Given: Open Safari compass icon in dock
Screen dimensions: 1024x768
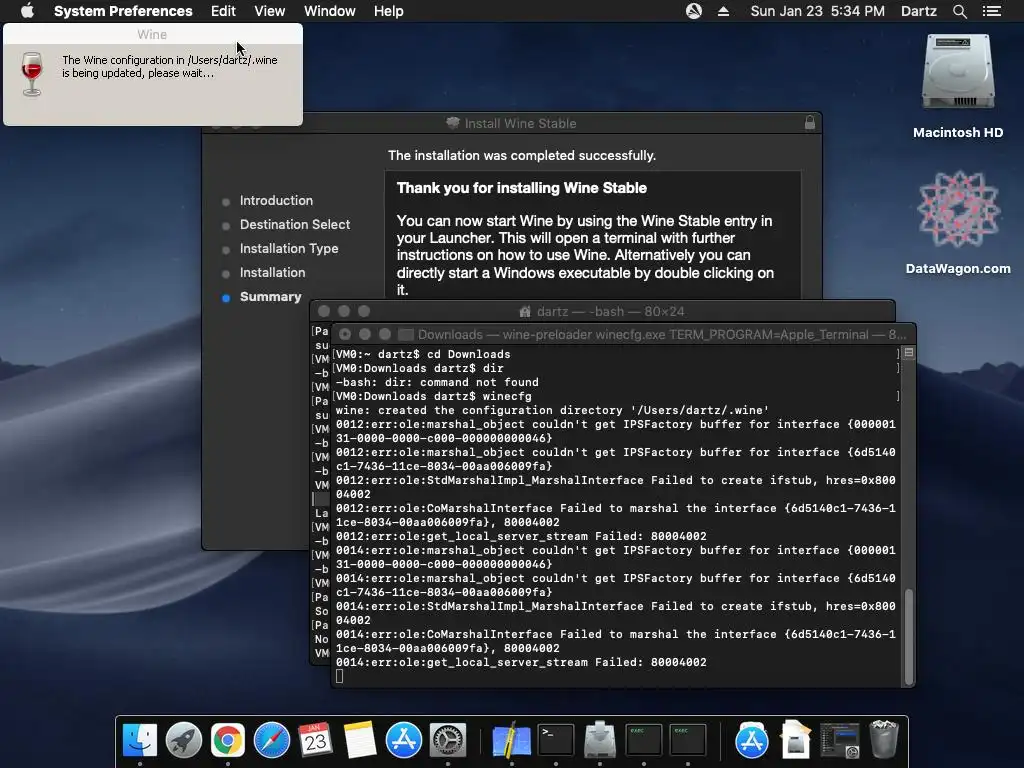Looking at the screenshot, I should point(272,740).
